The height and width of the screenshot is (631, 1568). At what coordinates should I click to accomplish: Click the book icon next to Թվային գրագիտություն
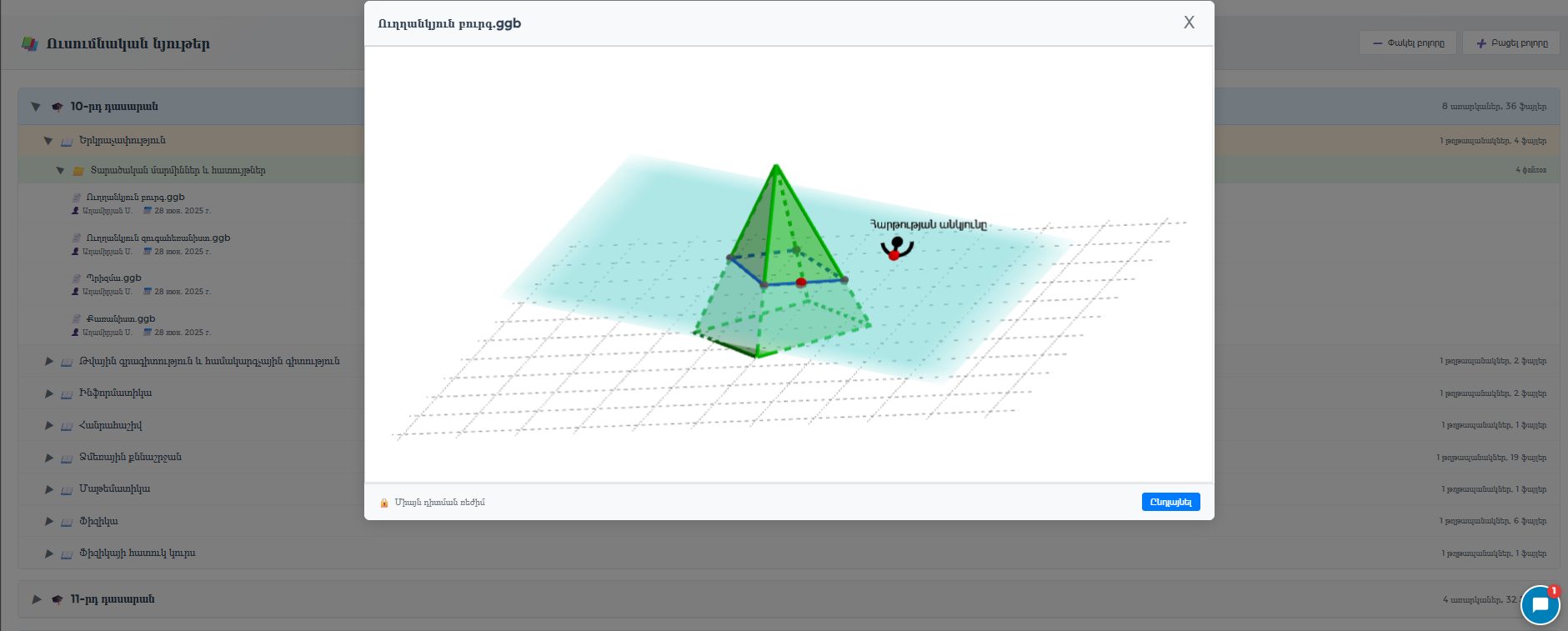click(67, 362)
